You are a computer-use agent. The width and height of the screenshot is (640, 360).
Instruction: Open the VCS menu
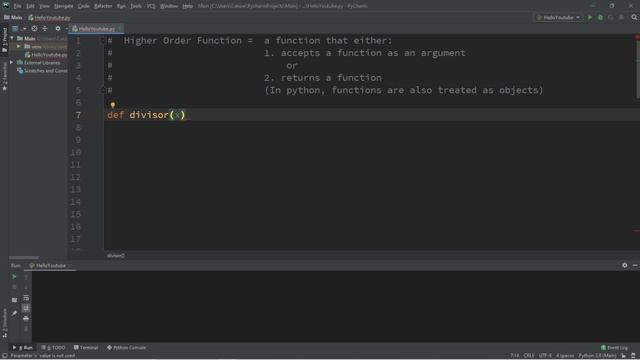coord(151,6)
